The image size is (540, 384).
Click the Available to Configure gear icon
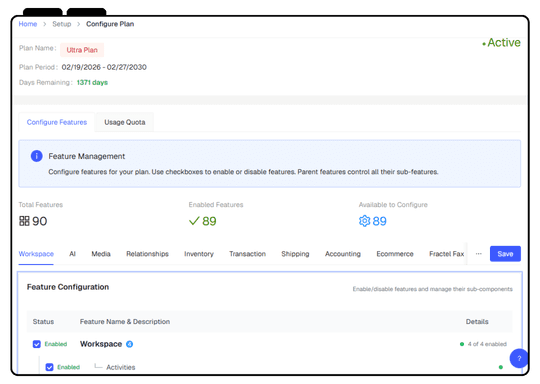point(364,221)
